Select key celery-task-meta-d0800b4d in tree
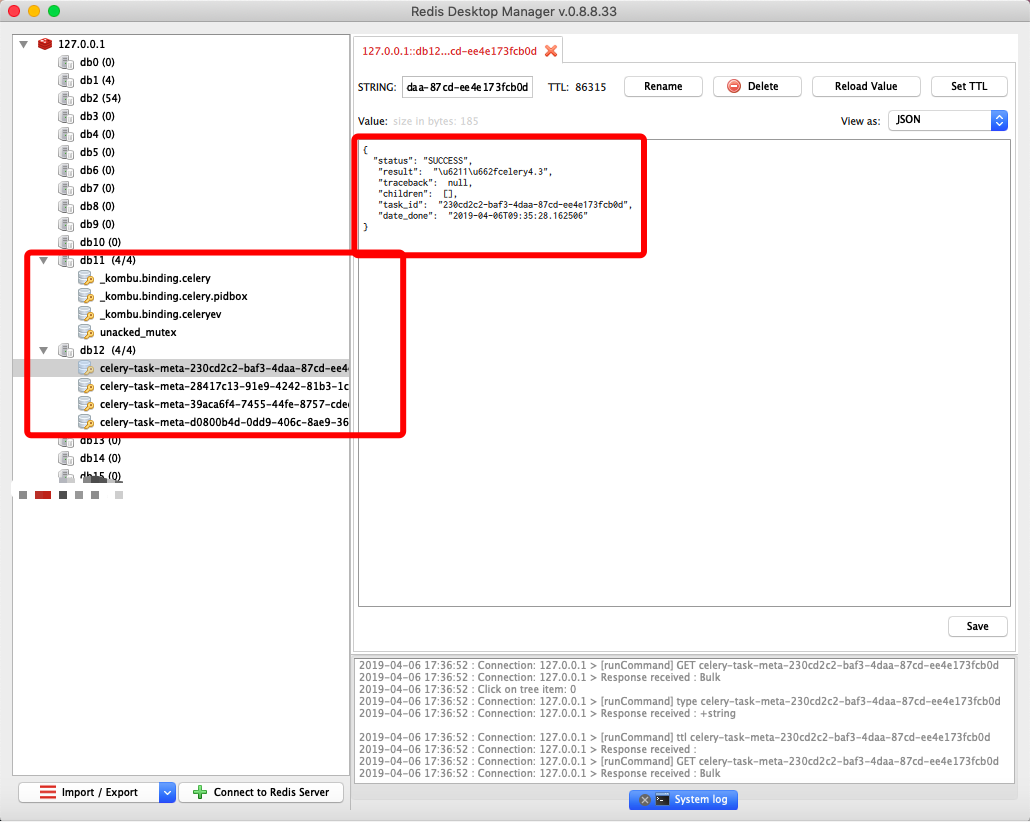This screenshot has width=1030, height=822. coord(224,422)
